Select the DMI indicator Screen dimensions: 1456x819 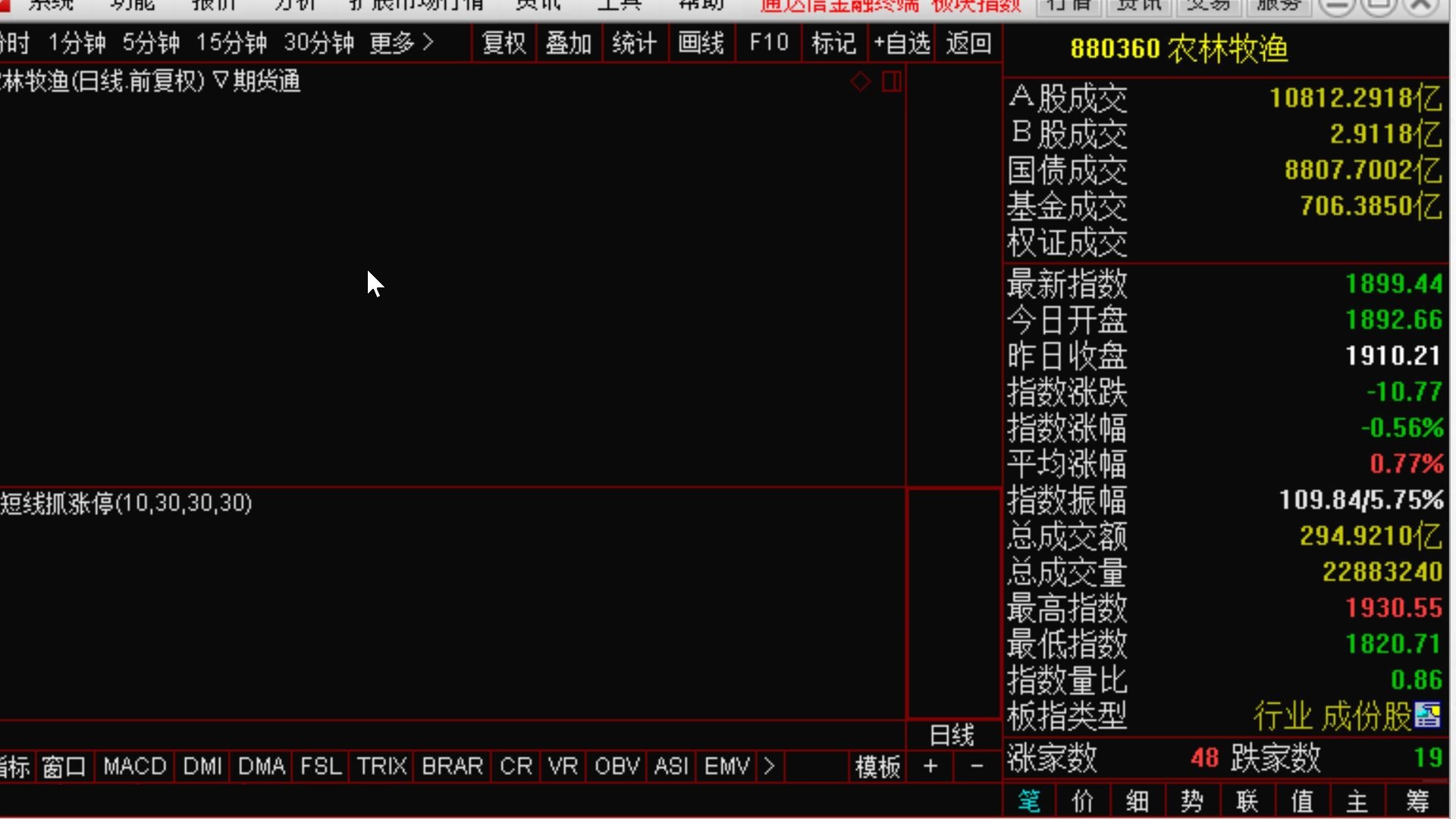click(202, 767)
